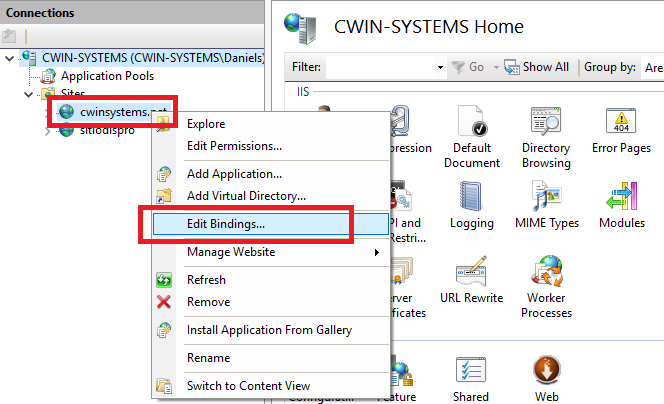
Task: Open the Filter dropdown arrow
Action: pos(440,67)
